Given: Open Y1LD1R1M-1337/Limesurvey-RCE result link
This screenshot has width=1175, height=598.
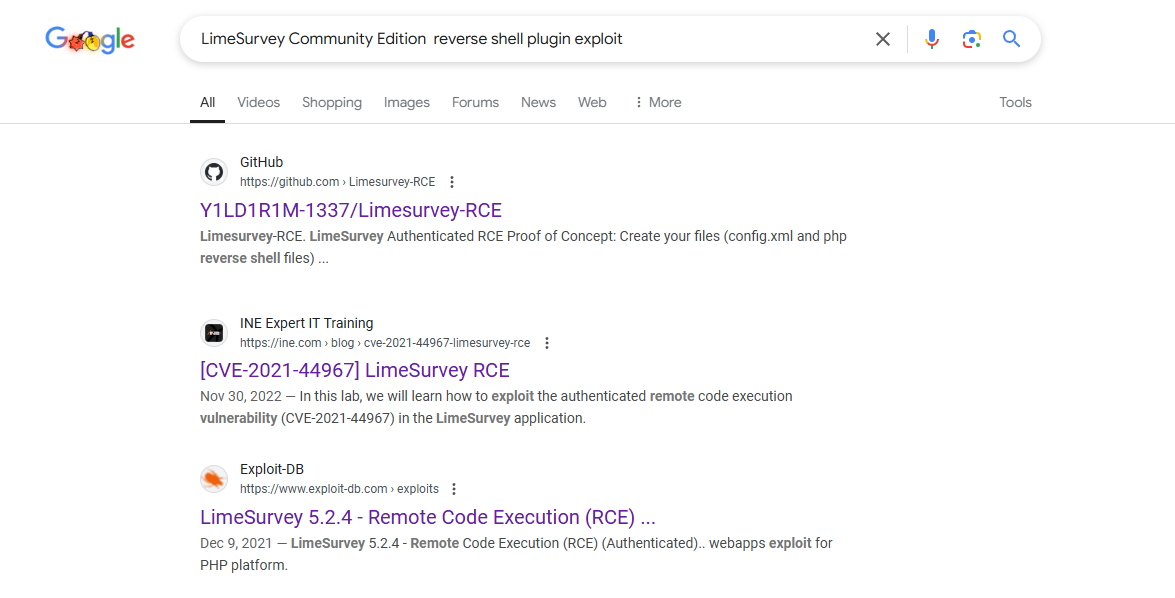Looking at the screenshot, I should (x=351, y=211).
